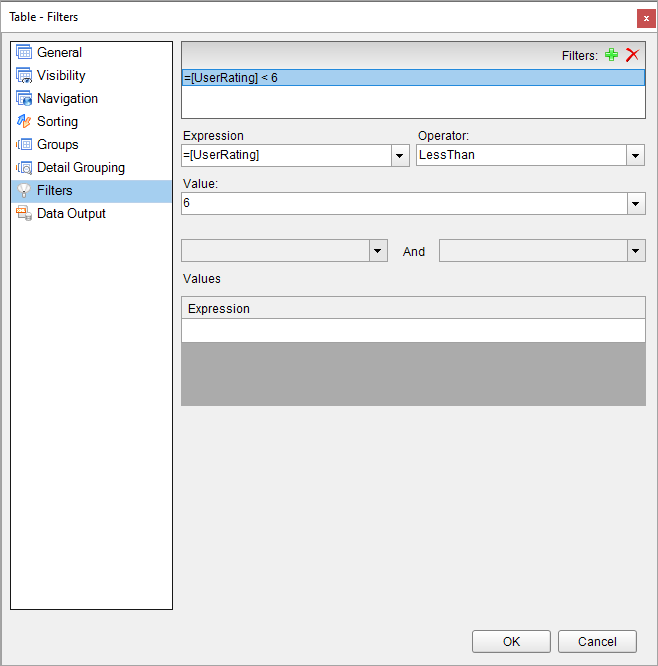
Task: Add a new filter with green plus
Action: pos(611,55)
